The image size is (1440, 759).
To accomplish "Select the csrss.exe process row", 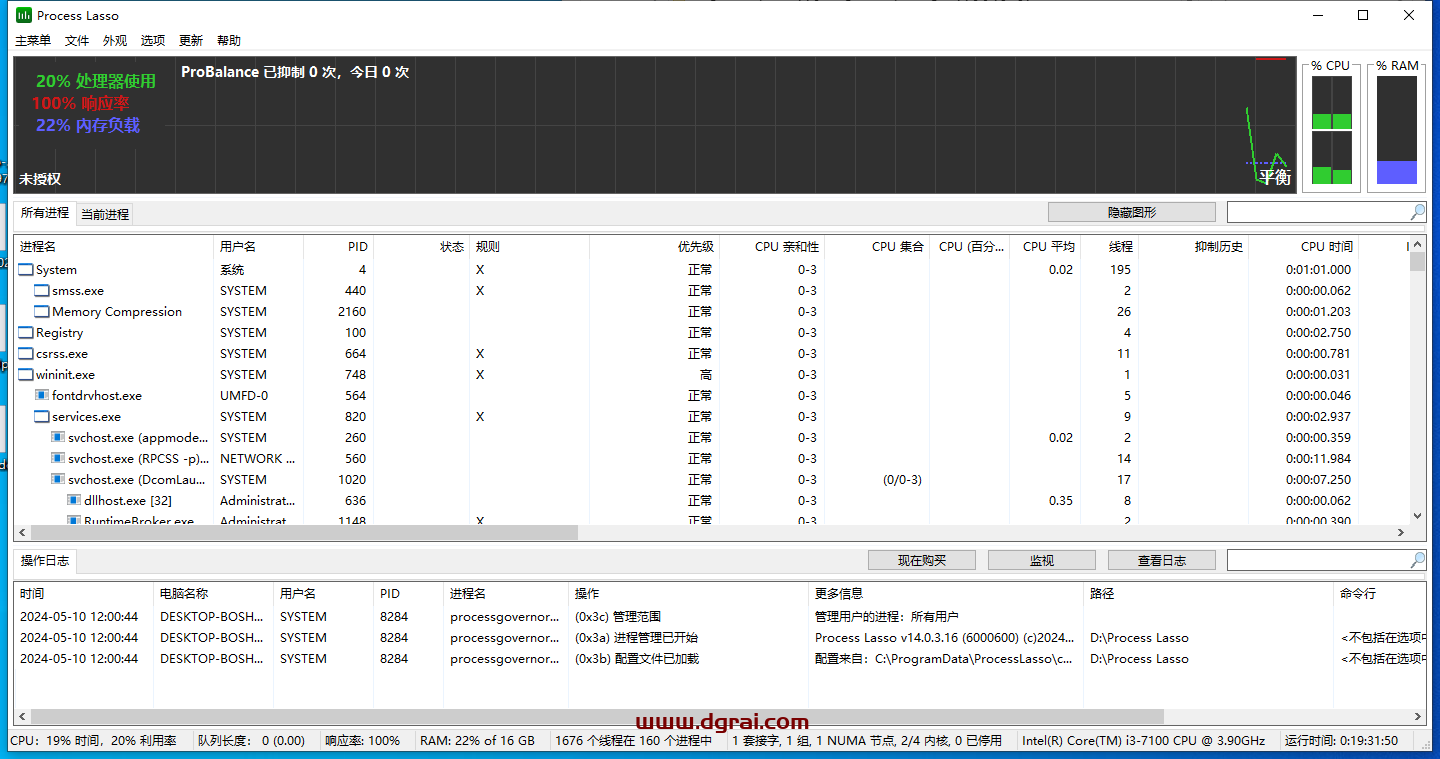I will coord(711,354).
